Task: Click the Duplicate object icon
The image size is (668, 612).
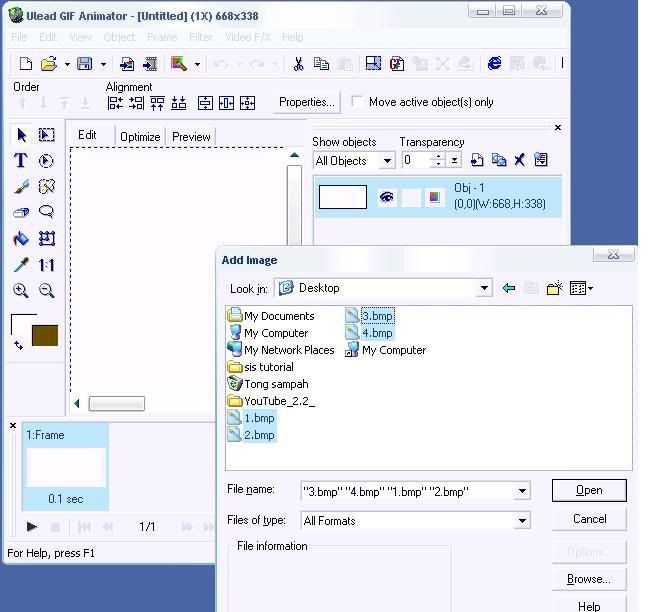Action: point(498,160)
